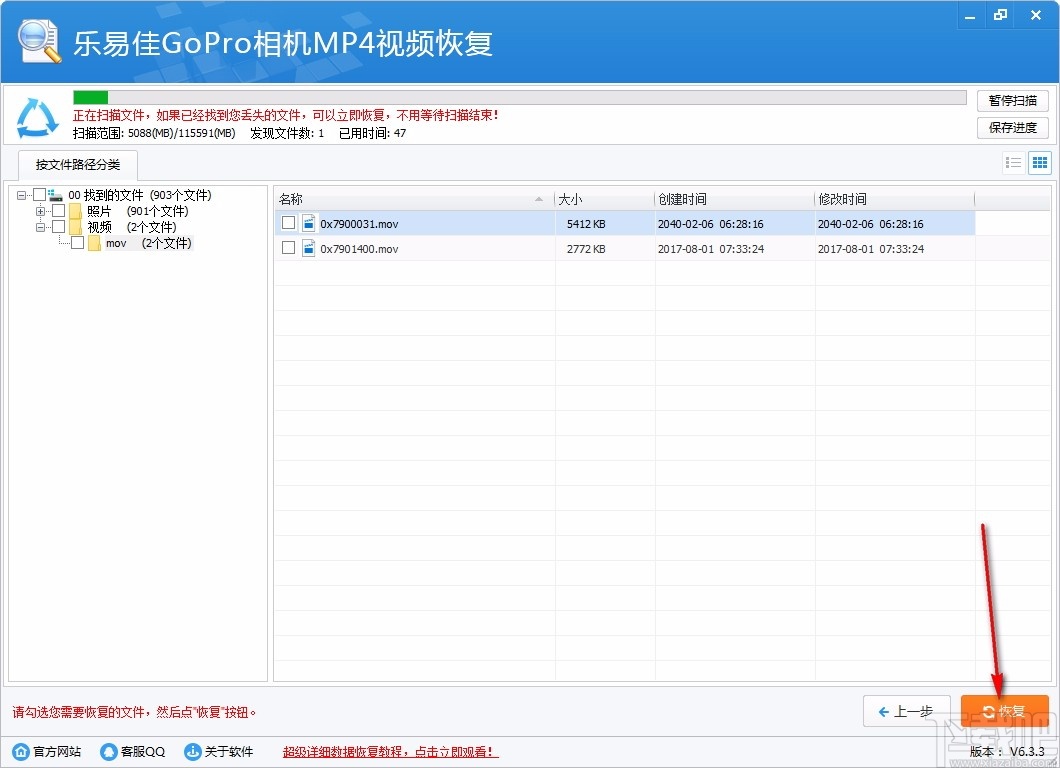
Task: Open the 超级详细数据恢复教程 link
Action: pos(391,752)
